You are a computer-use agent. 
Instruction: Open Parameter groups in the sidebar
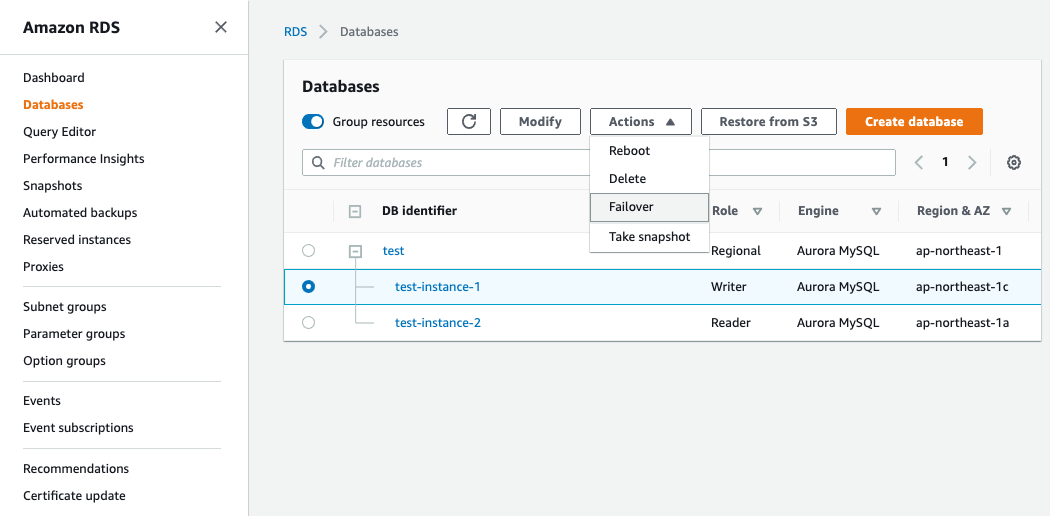[x=74, y=333]
